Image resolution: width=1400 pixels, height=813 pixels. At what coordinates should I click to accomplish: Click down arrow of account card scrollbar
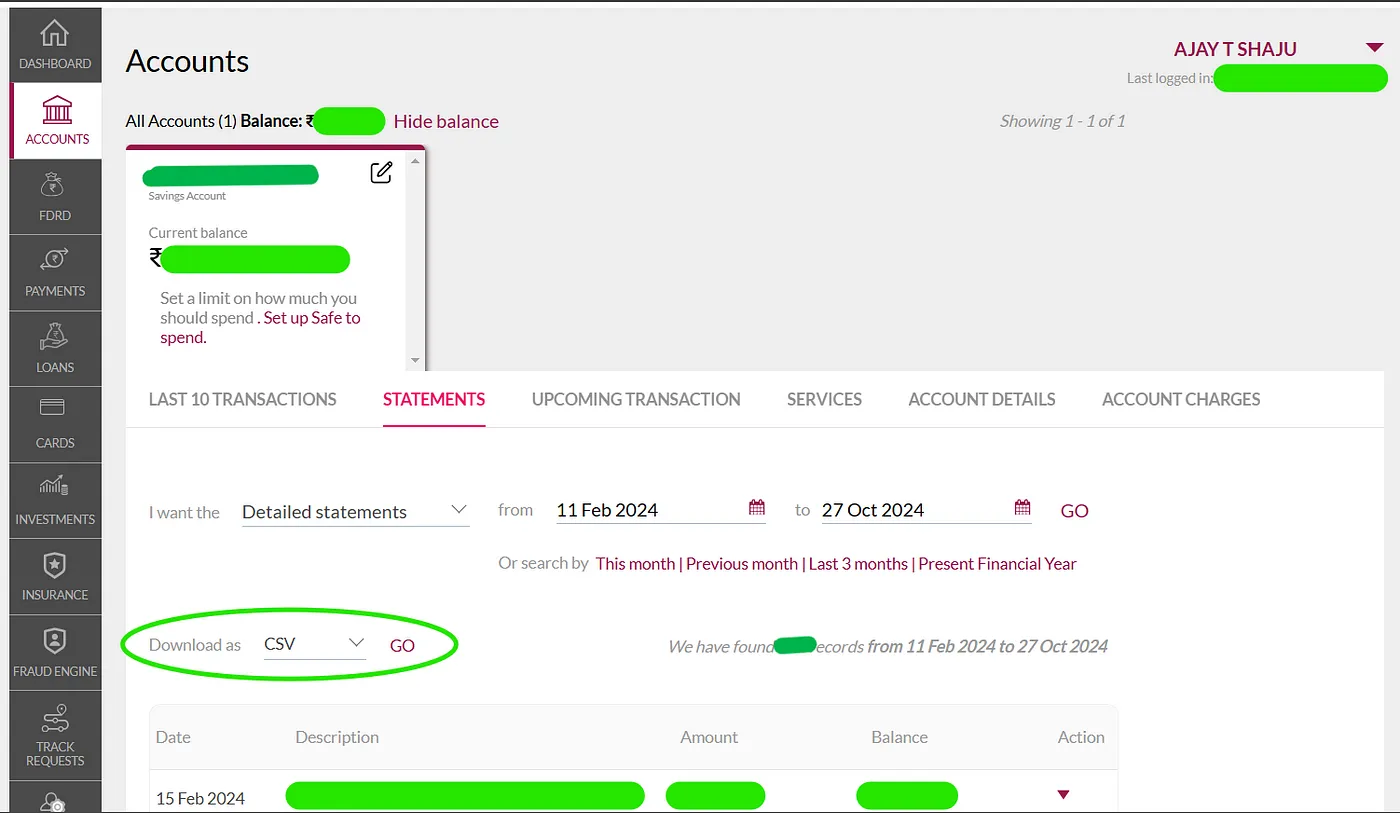coord(416,361)
